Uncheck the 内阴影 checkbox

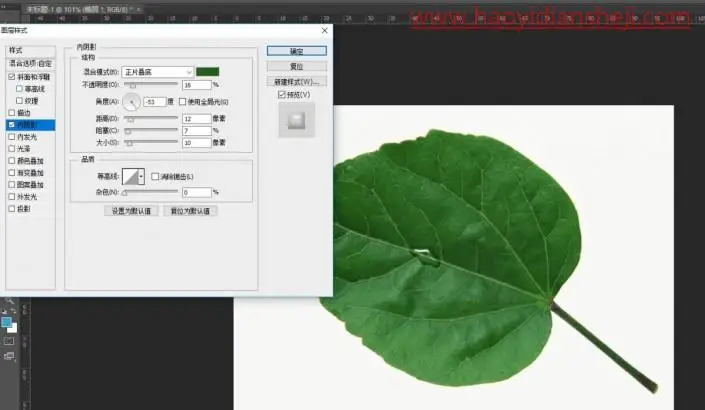12,125
